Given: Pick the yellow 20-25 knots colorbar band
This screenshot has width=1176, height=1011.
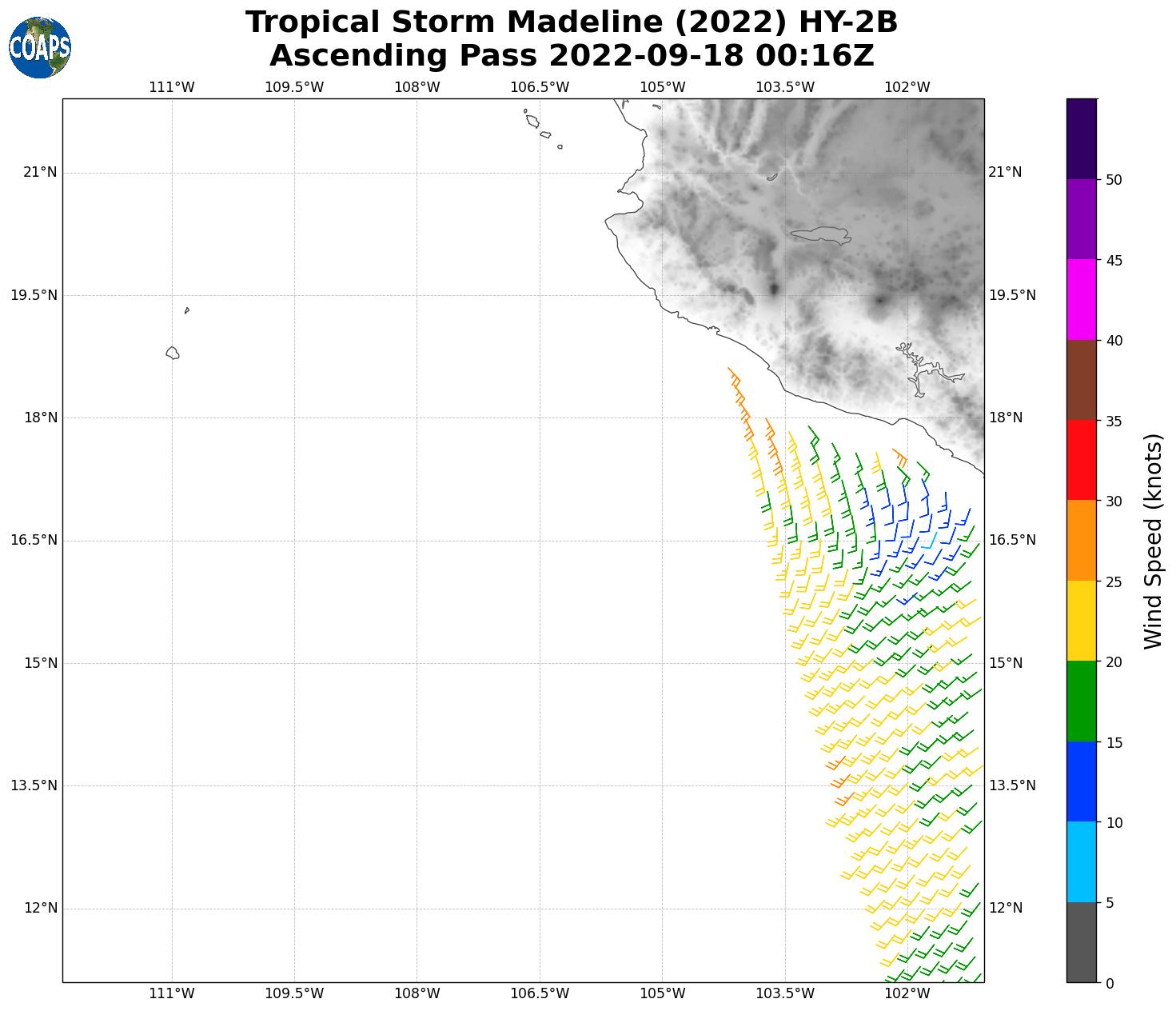Looking at the screenshot, I should [x=1082, y=621].
